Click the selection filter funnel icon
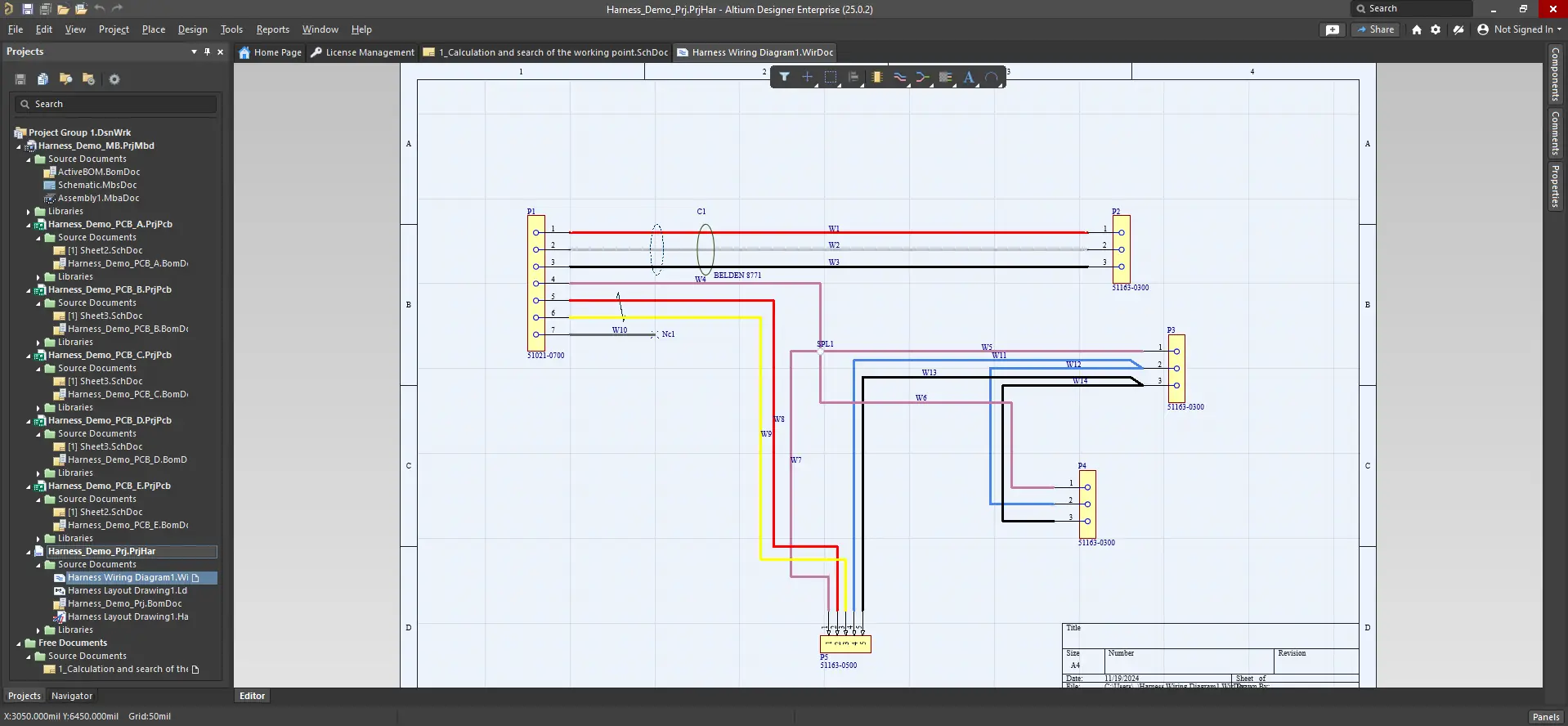Viewport: 1568px width, 726px height. (784, 77)
